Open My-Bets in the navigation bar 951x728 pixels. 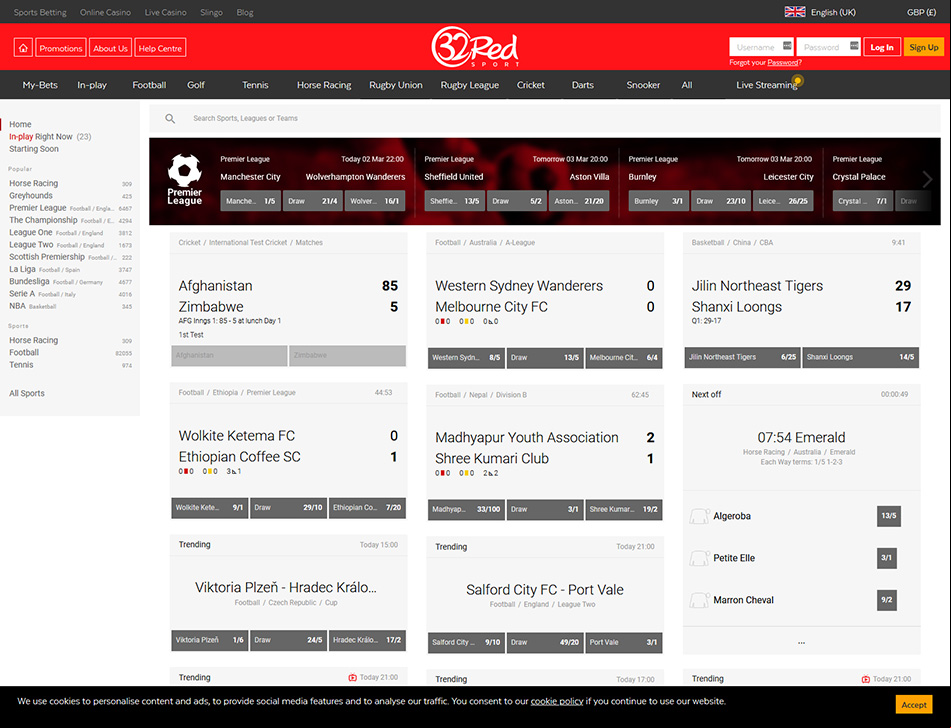pyautogui.click(x=40, y=85)
